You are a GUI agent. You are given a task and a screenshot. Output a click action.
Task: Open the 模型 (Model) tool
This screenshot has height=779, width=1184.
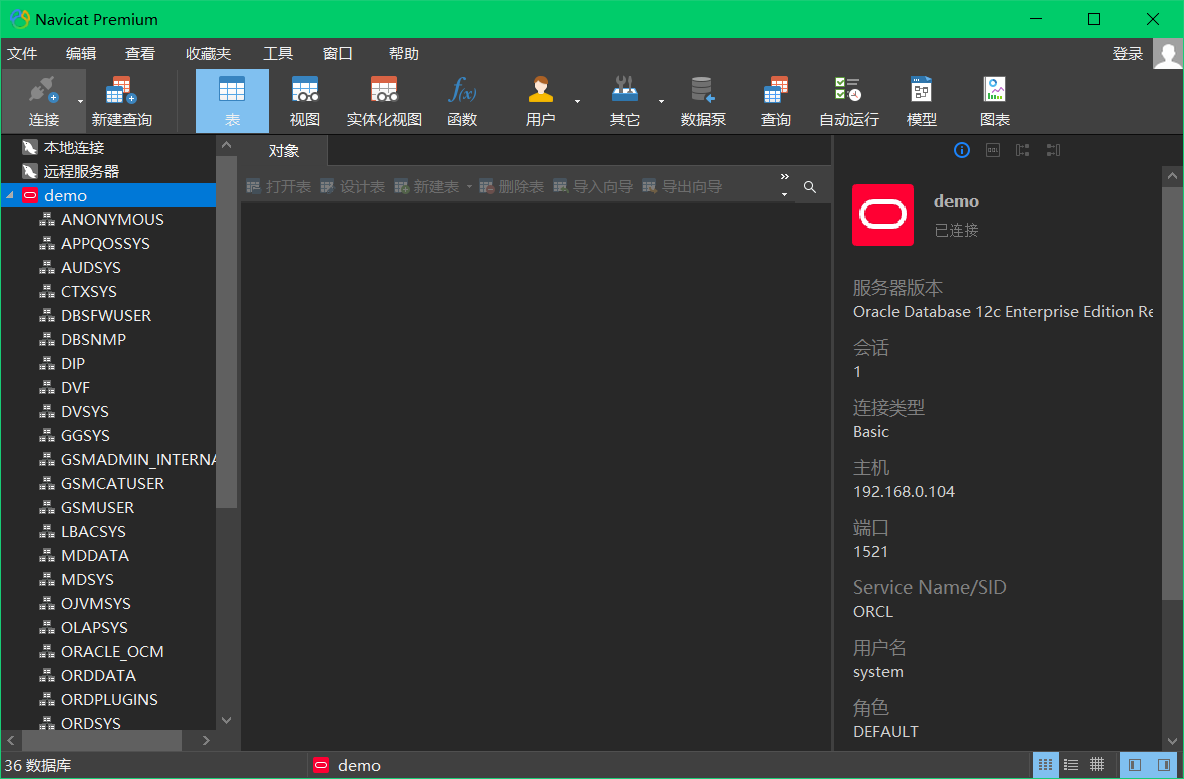tap(921, 100)
